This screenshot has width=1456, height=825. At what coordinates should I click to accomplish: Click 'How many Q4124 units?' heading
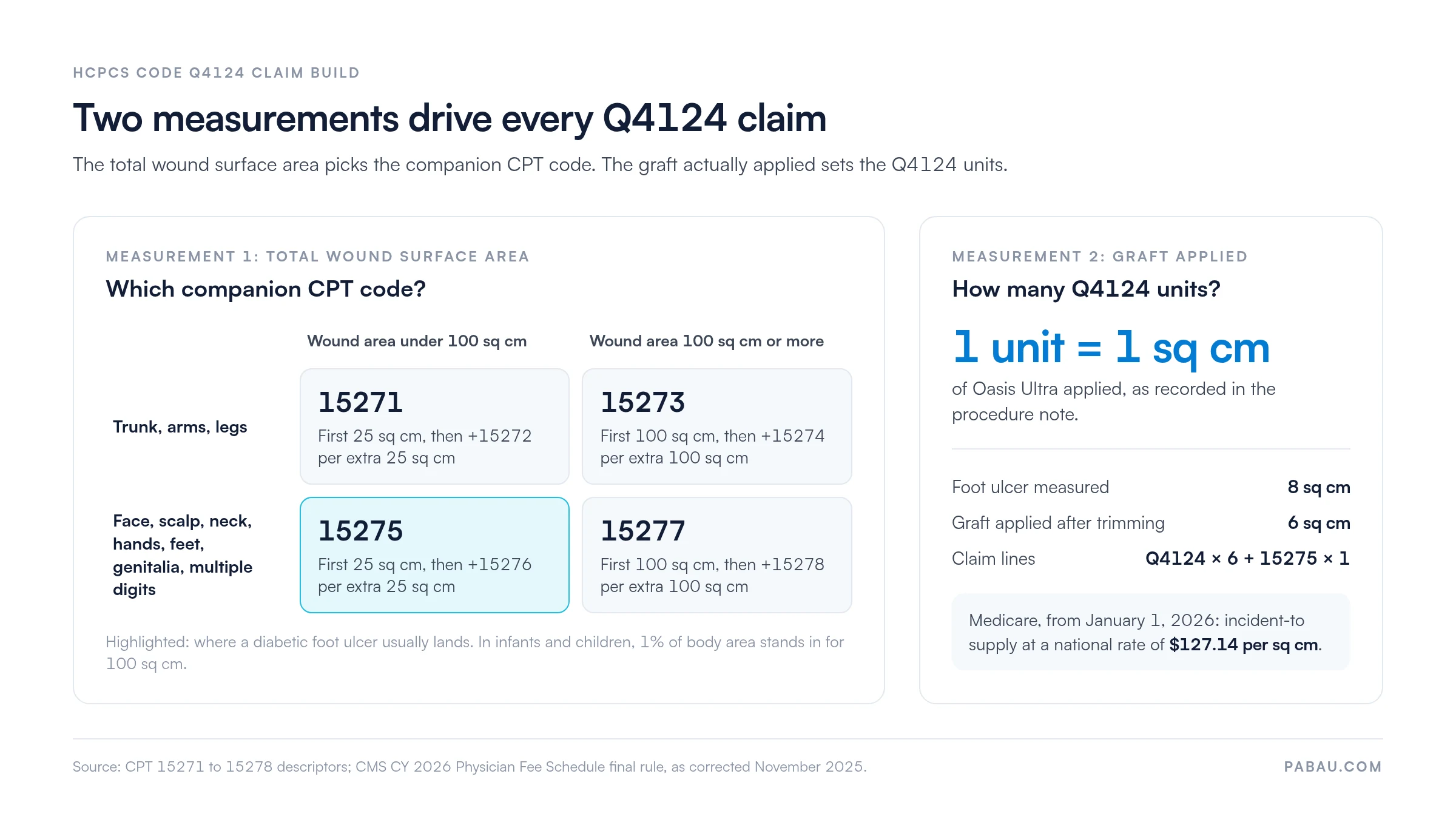pyautogui.click(x=1086, y=289)
